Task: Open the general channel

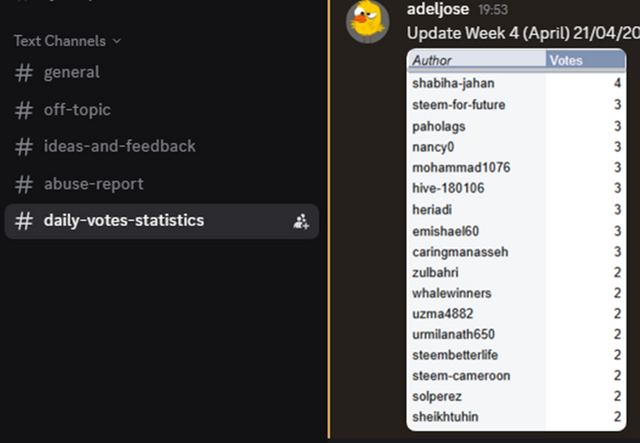Action: point(162,73)
